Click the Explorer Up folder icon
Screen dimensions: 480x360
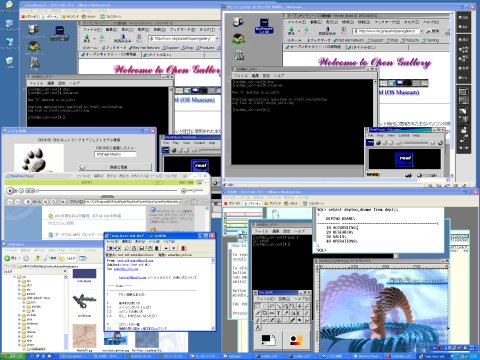37,258
